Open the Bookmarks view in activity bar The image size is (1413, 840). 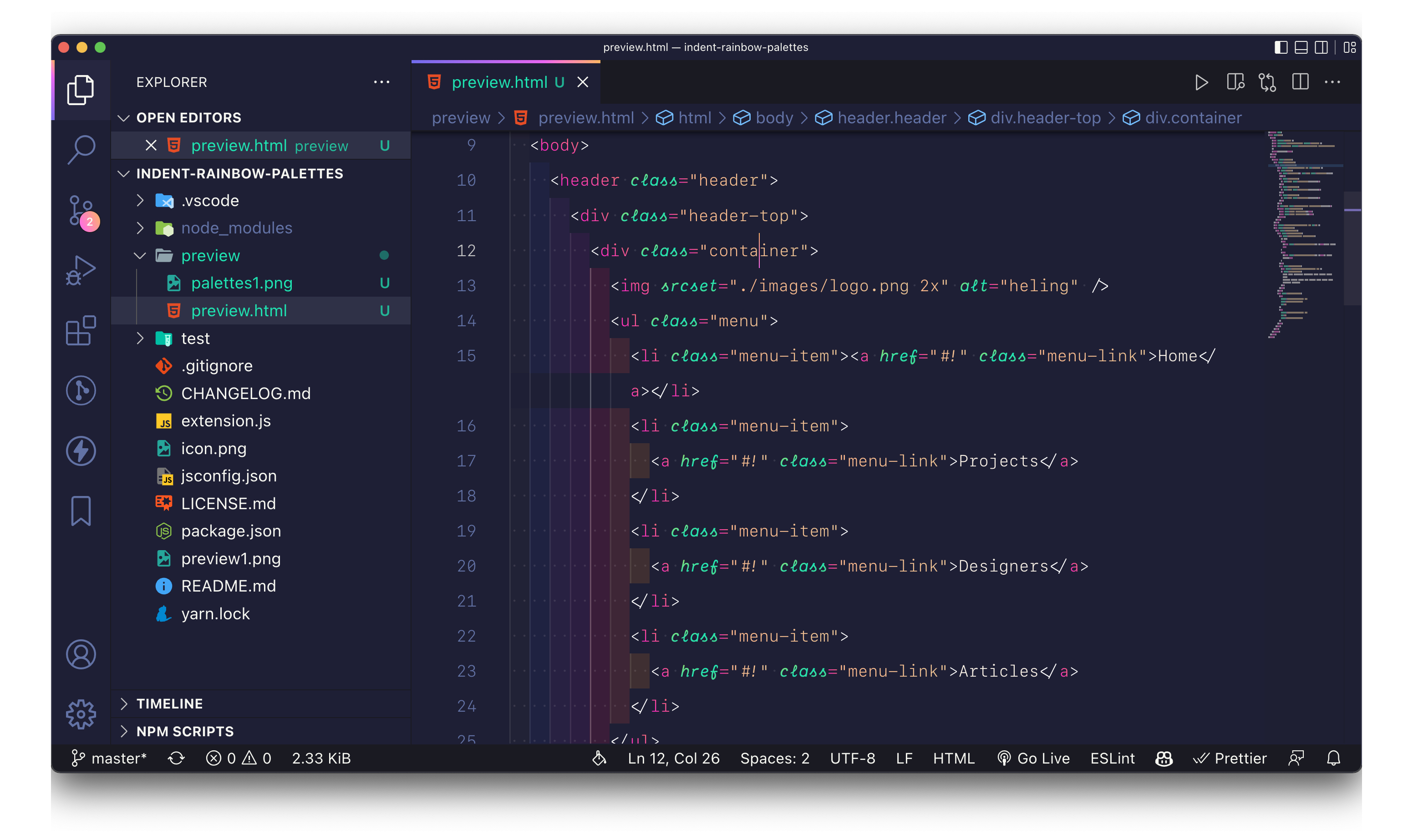(x=81, y=511)
